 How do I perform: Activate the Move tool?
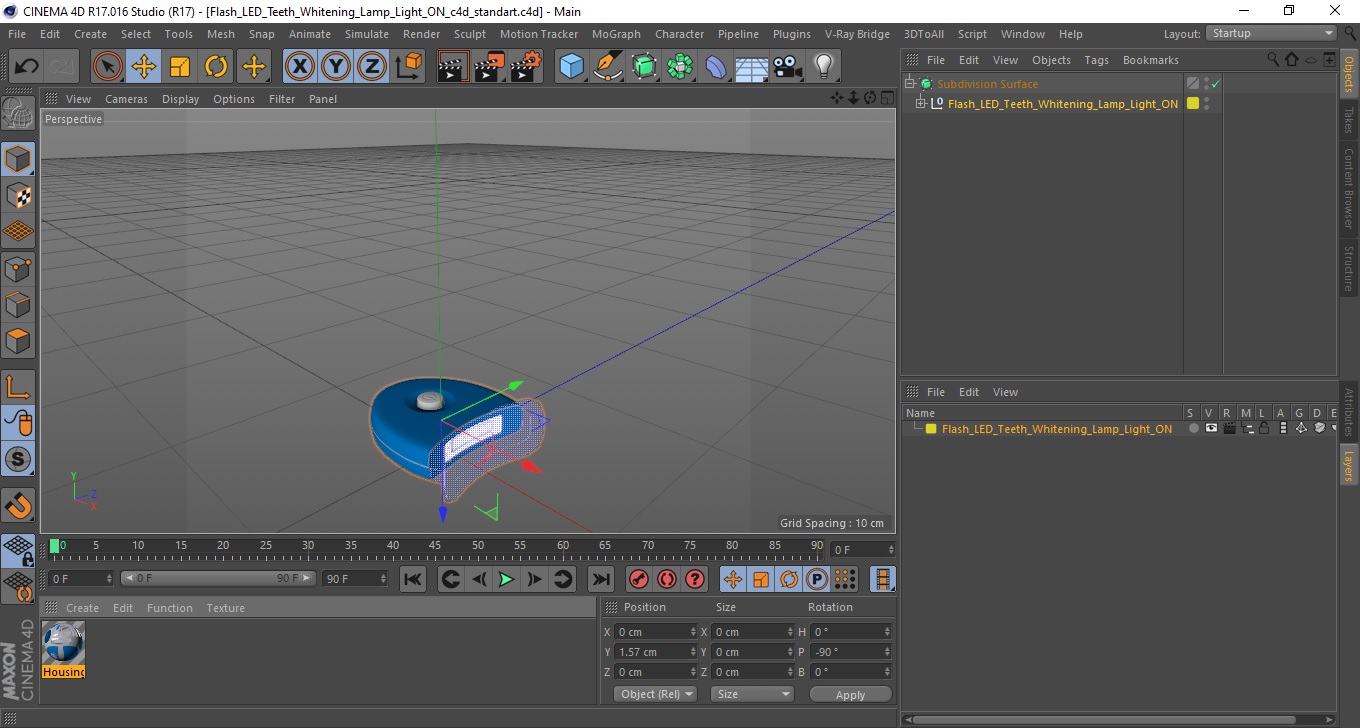(144, 67)
